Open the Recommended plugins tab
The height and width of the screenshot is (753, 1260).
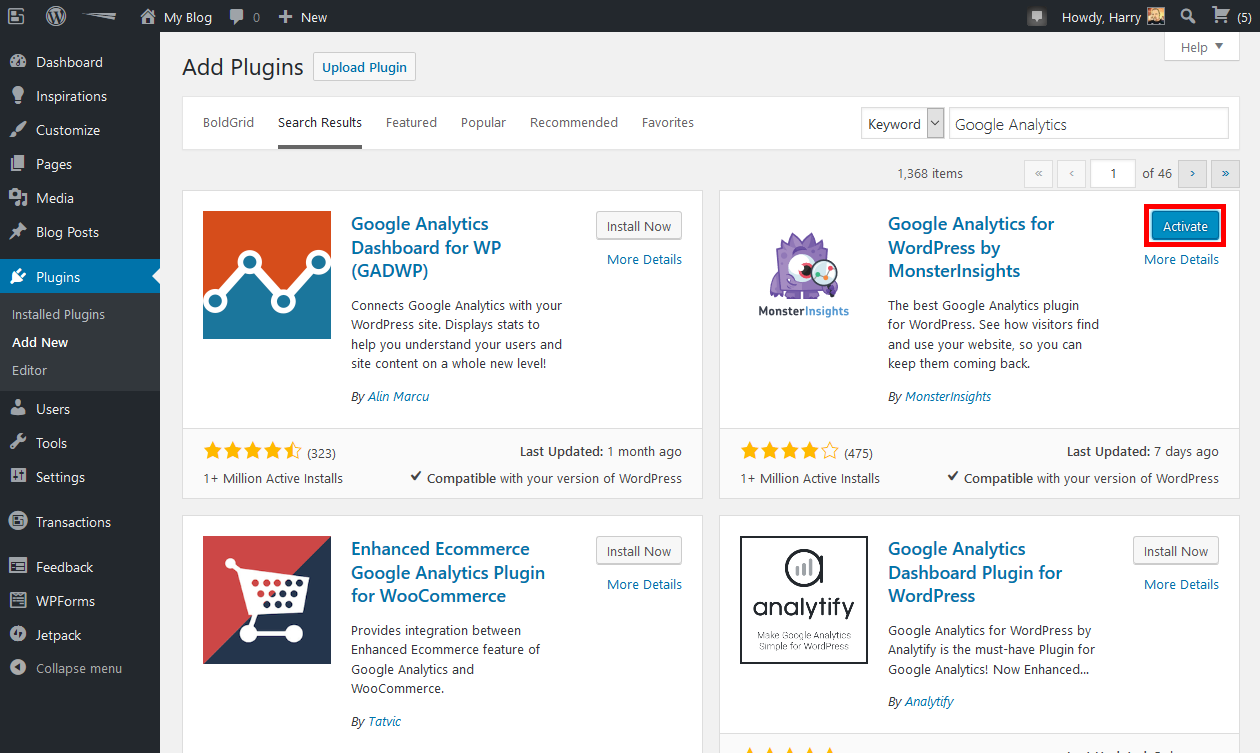[x=574, y=122]
